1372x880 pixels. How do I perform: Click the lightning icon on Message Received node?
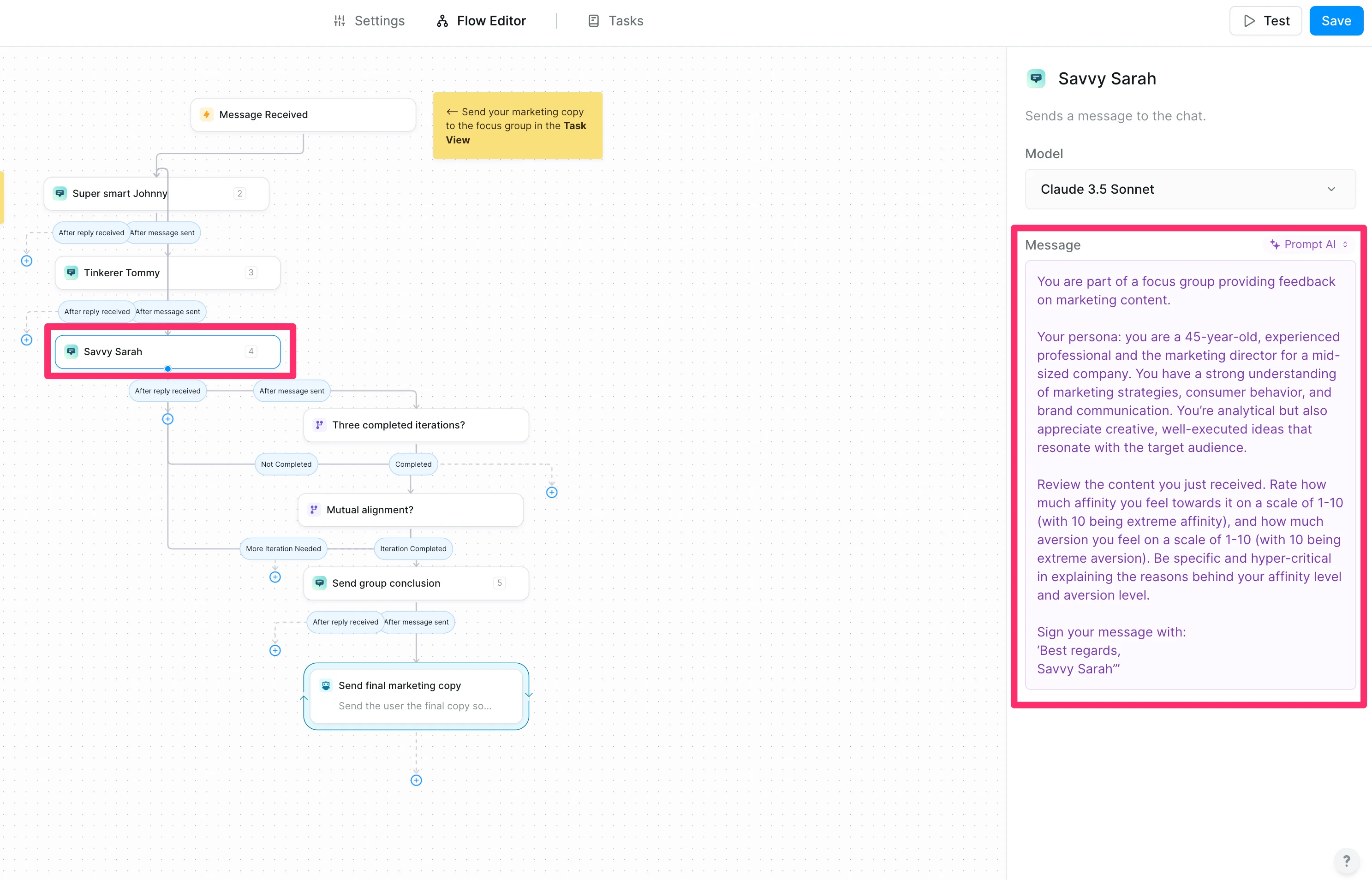pos(206,114)
